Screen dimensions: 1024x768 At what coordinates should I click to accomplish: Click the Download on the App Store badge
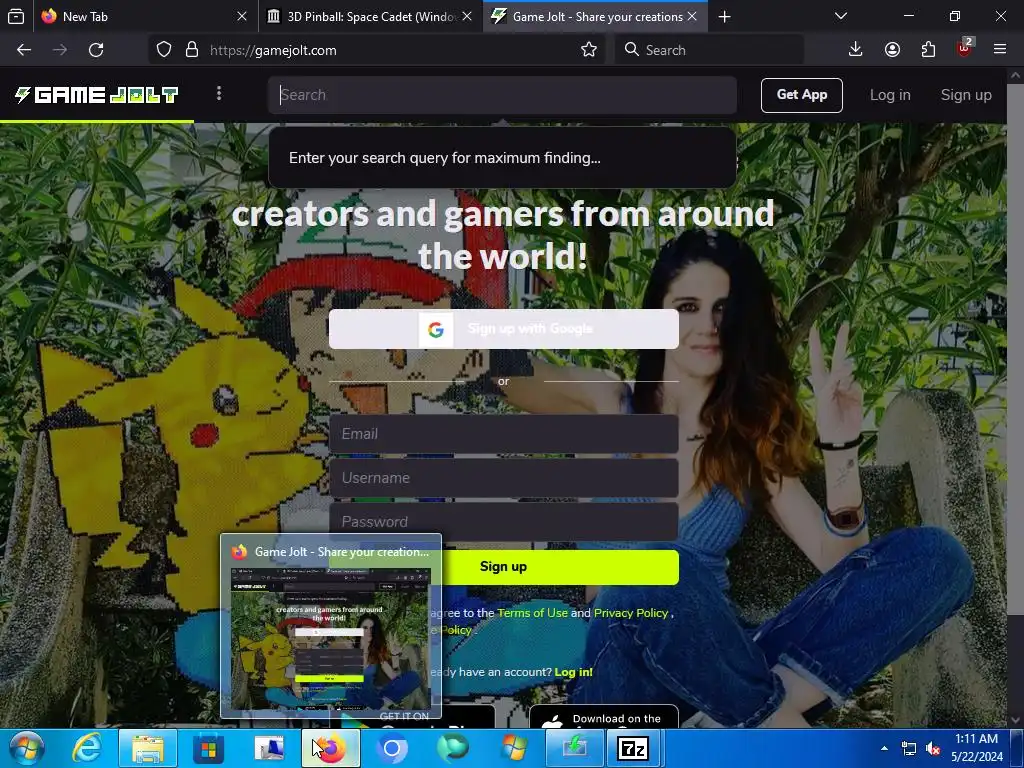[603, 717]
